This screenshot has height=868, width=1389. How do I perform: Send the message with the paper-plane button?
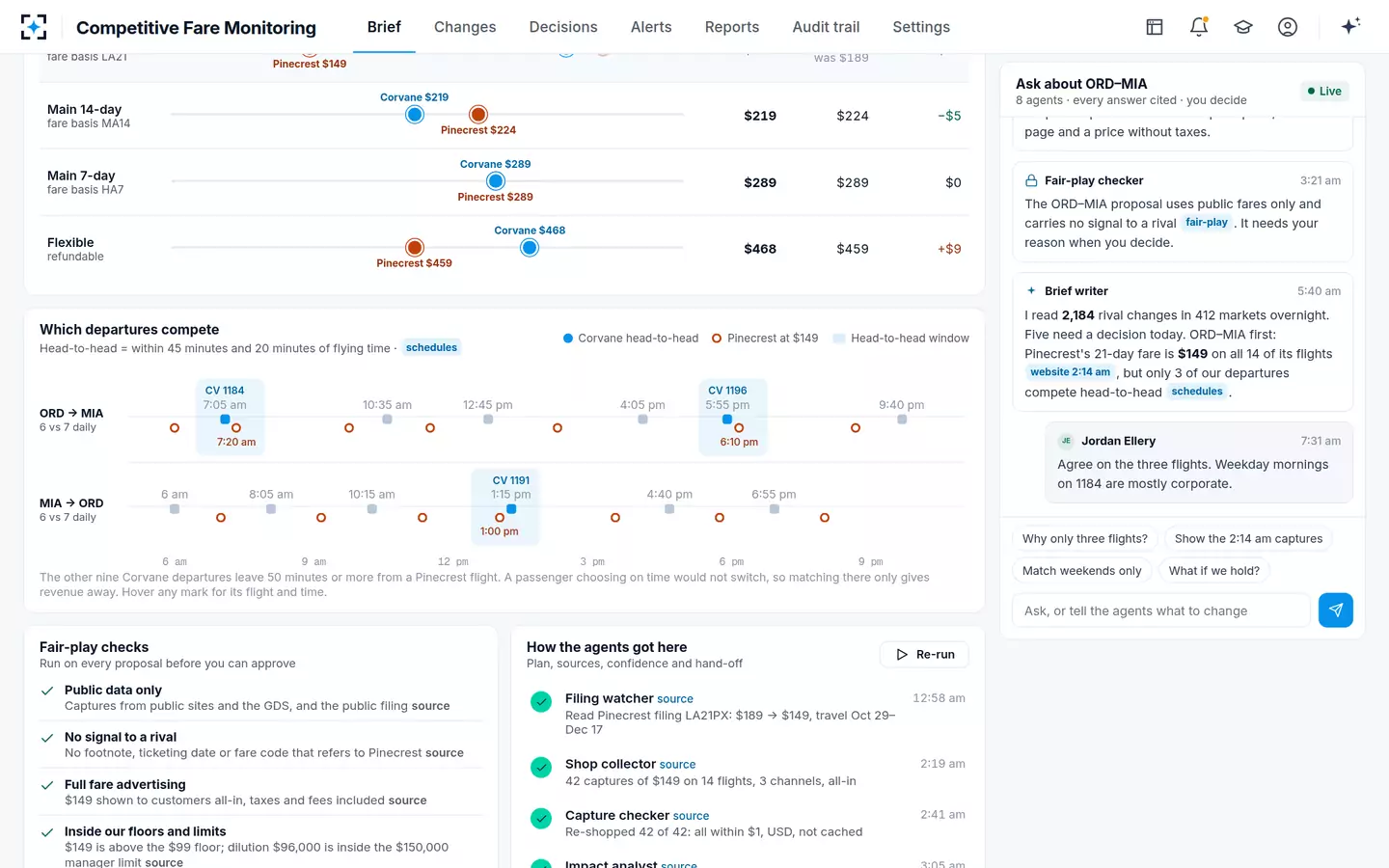tap(1336, 610)
